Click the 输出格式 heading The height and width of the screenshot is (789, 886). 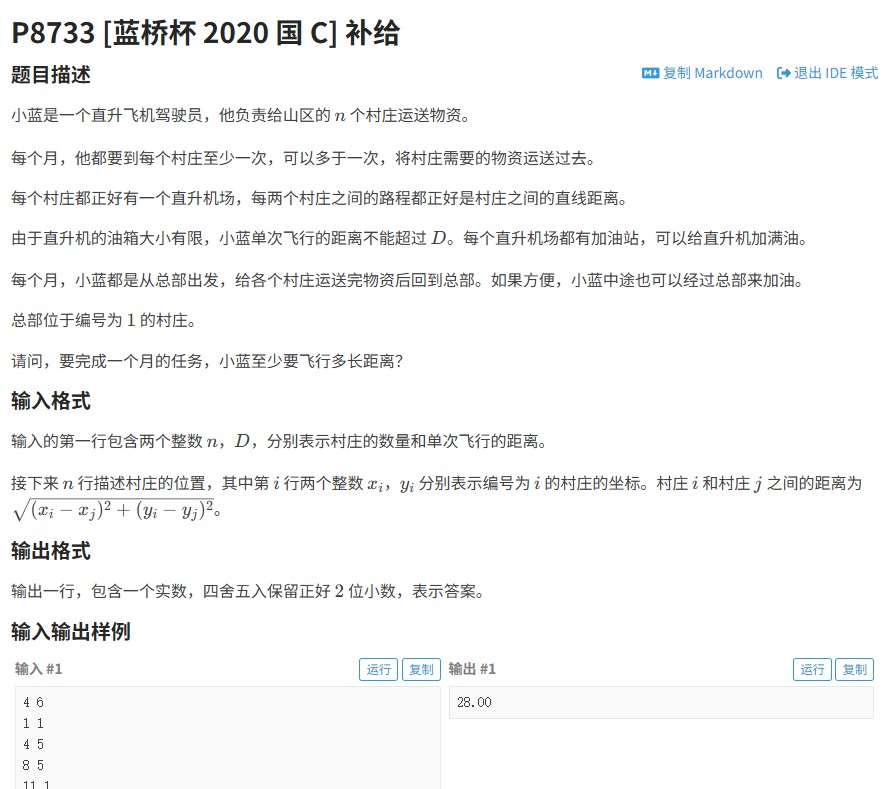coord(51,551)
